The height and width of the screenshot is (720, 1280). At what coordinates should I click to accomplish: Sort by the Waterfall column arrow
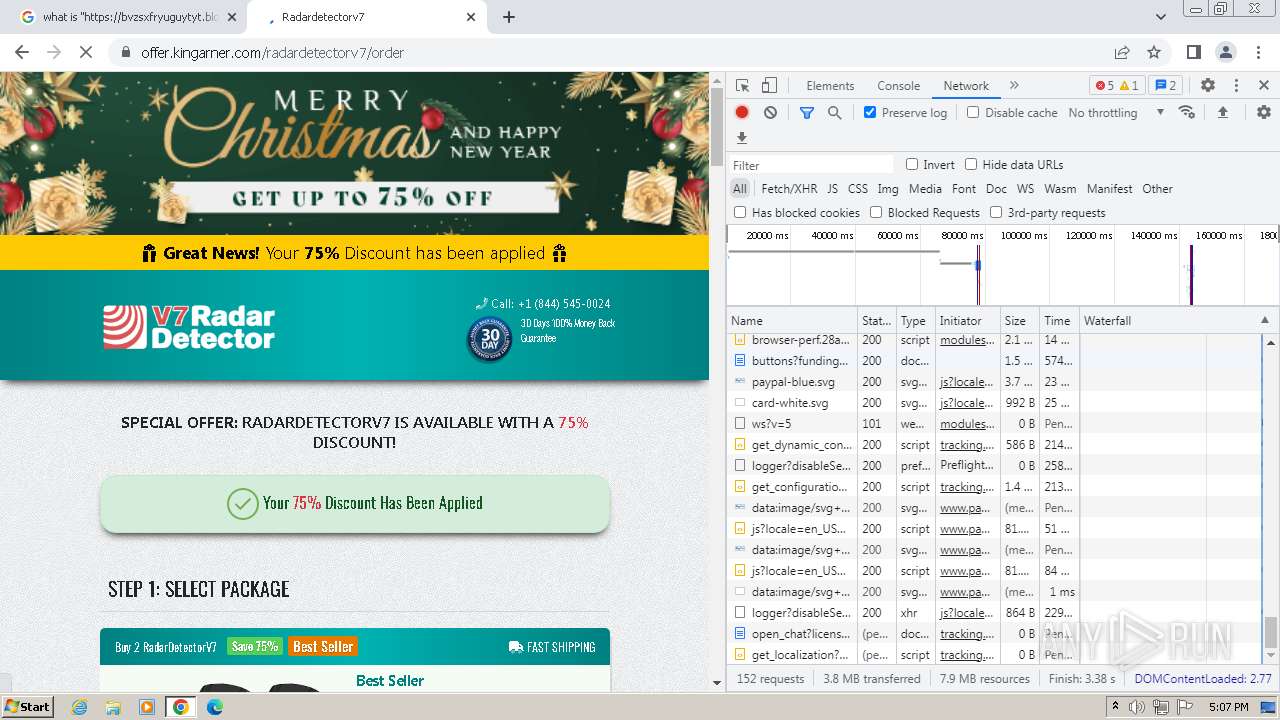(1264, 321)
